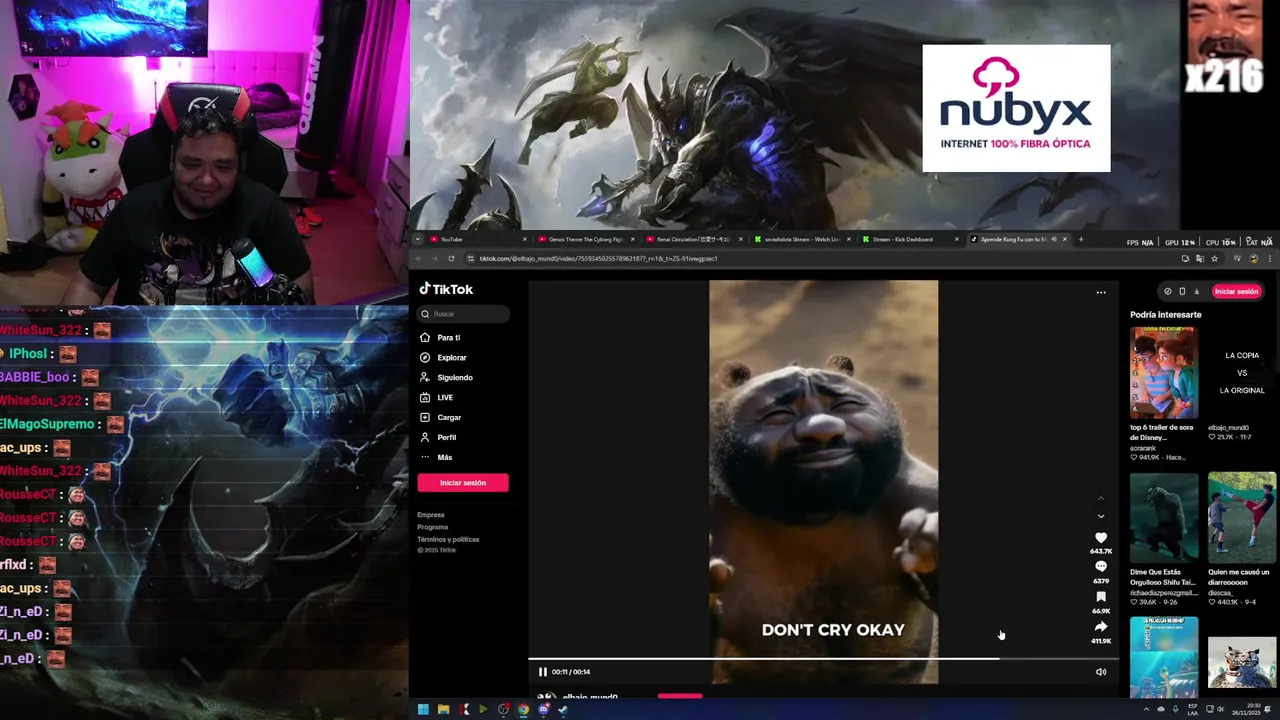Click the elbajo_mund0 author name

point(590,697)
